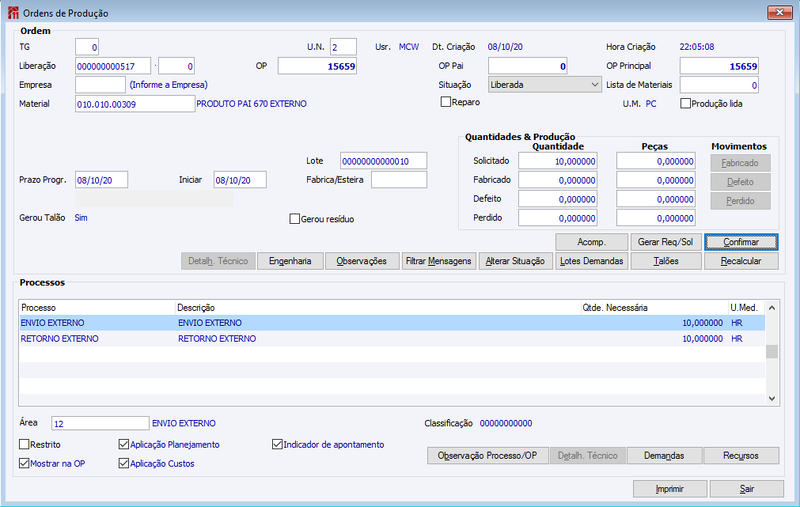Open the Talões button
Viewport: 800px width, 507px height.
coord(666,261)
